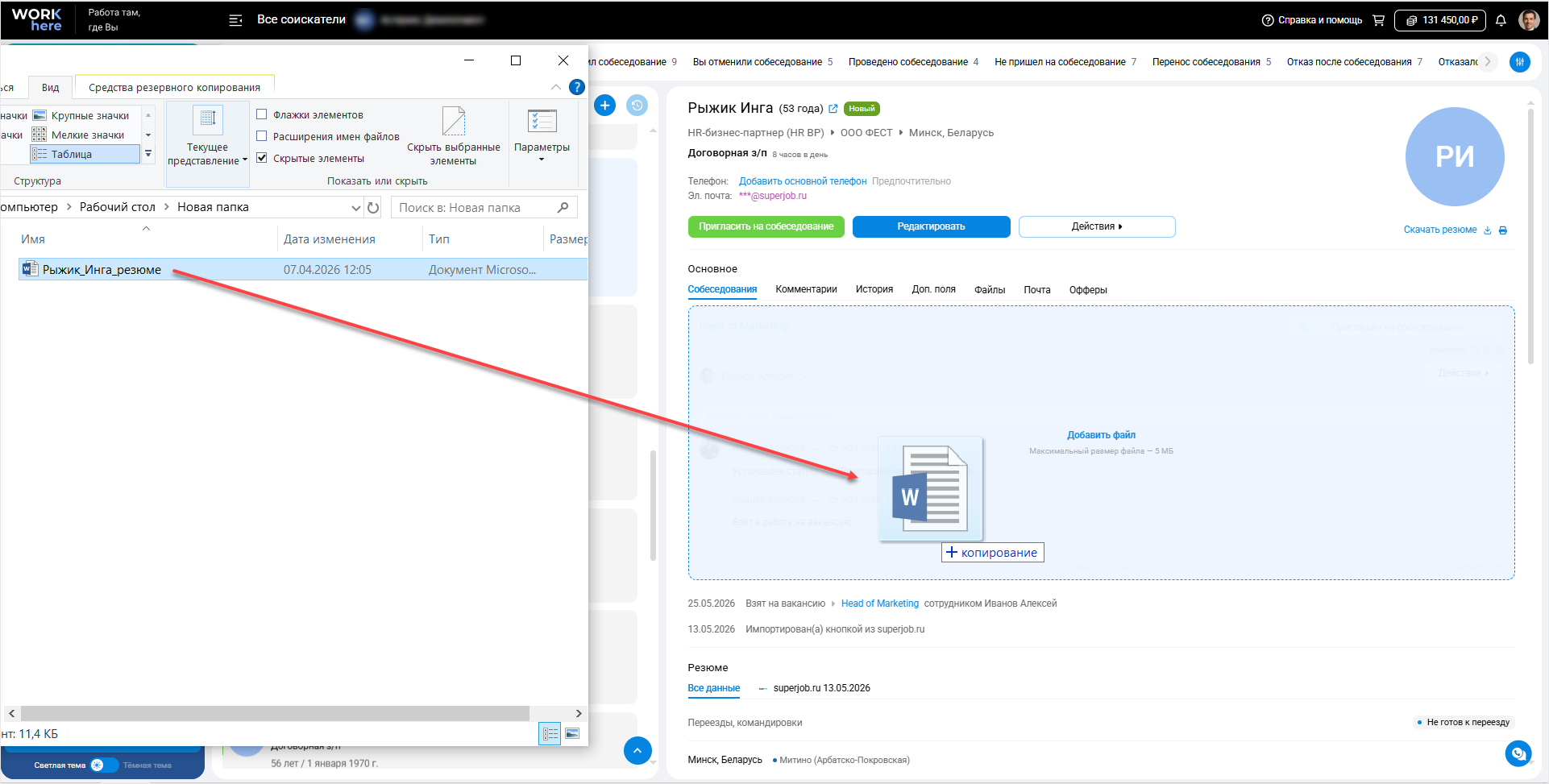Image resolution: width=1549 pixels, height=784 pixels.
Task: Click the РИ candidate avatar circle
Action: [1455, 156]
